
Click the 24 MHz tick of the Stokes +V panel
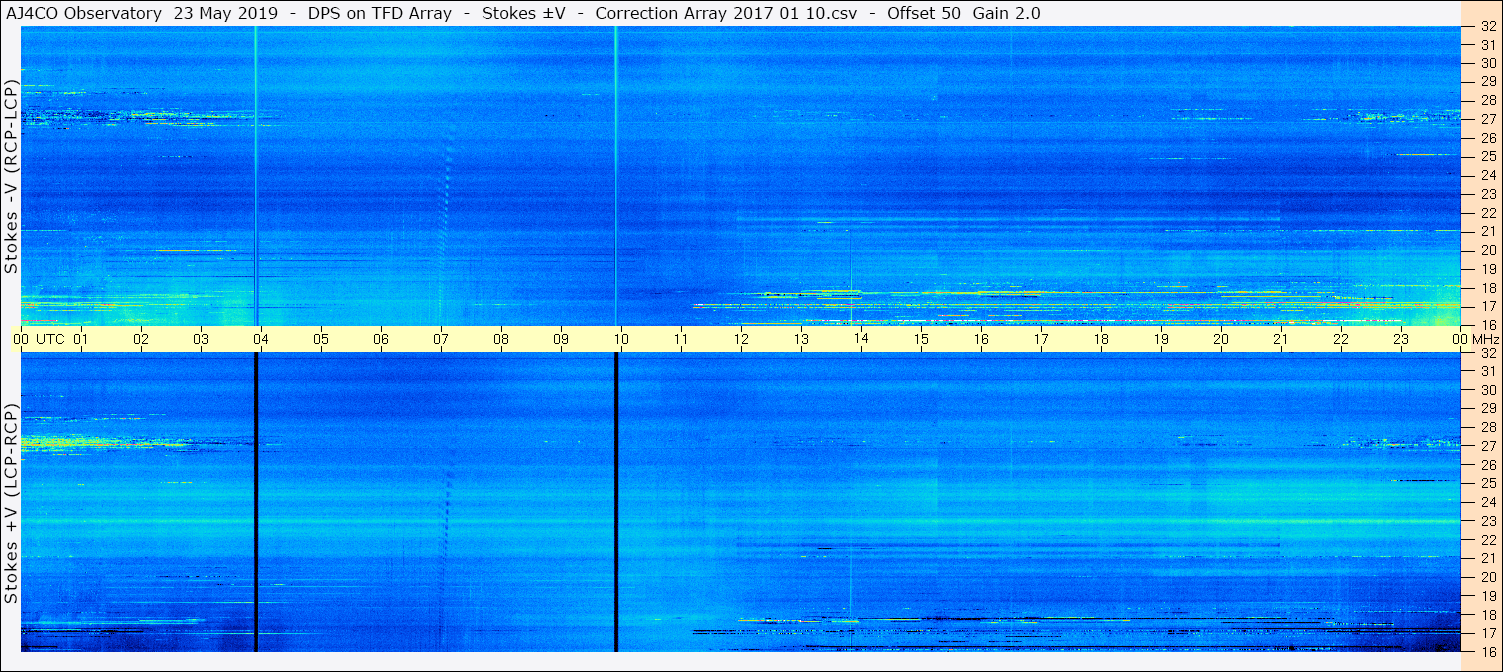coord(1487,502)
